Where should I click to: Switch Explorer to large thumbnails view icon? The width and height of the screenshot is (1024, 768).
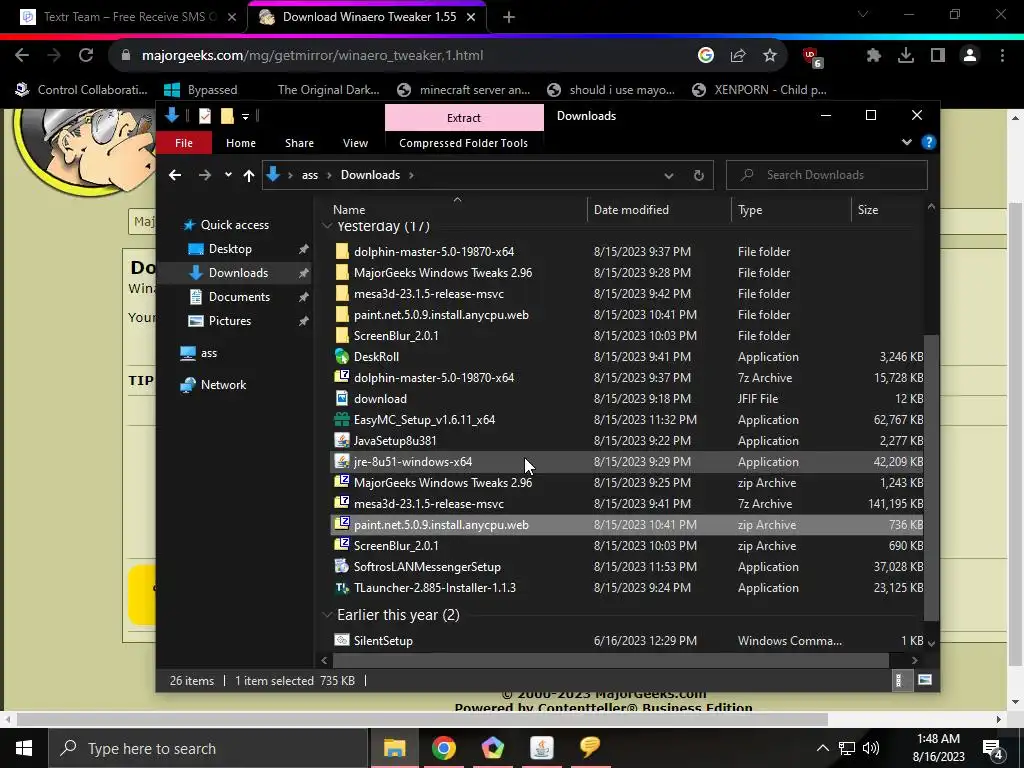[x=925, y=680]
